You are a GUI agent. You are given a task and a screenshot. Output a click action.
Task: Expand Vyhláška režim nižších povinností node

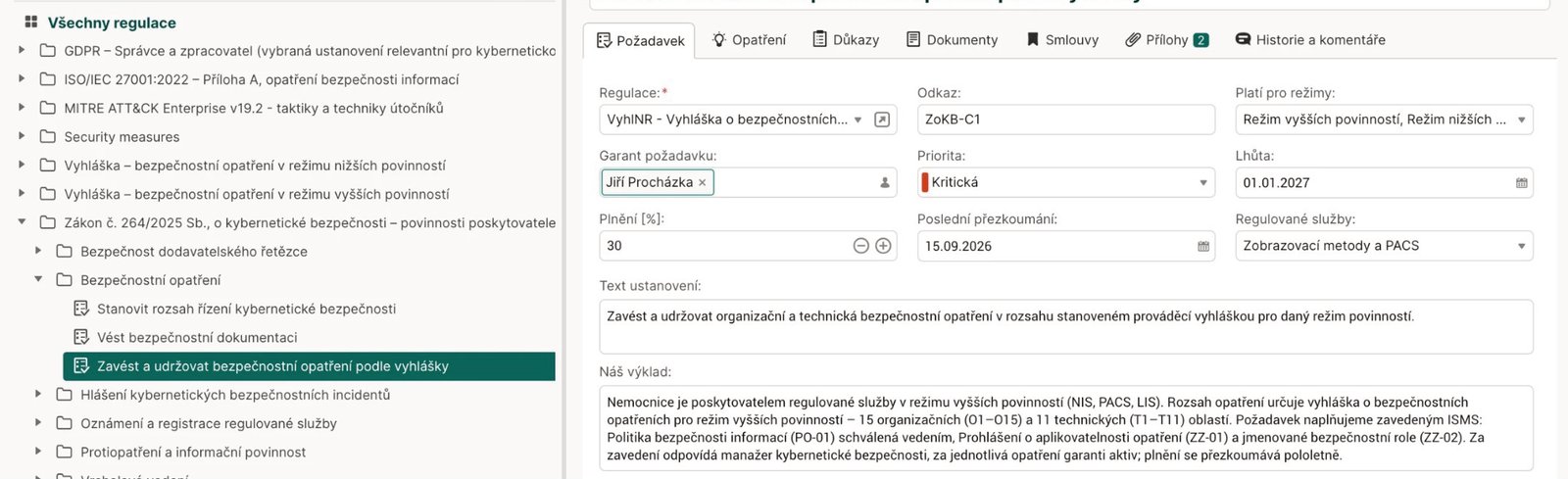[22, 165]
